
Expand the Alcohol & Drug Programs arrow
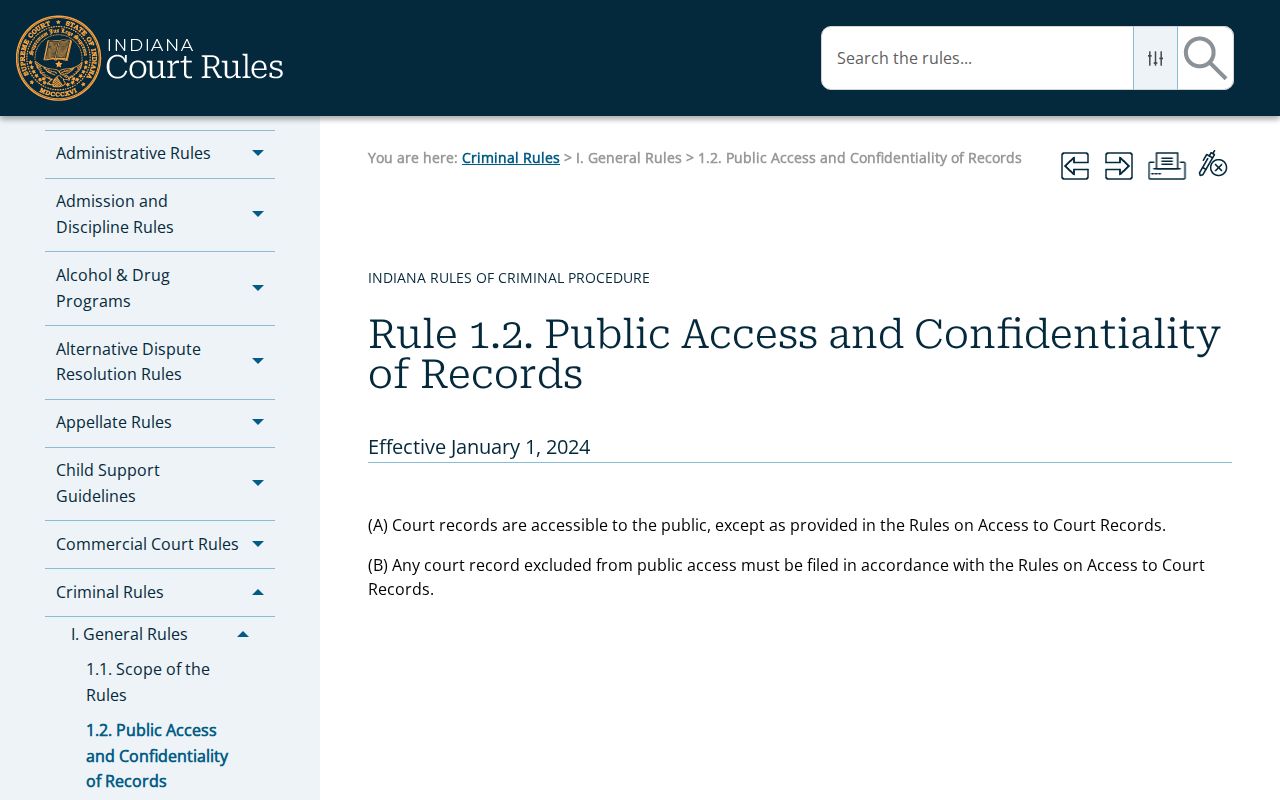point(258,288)
